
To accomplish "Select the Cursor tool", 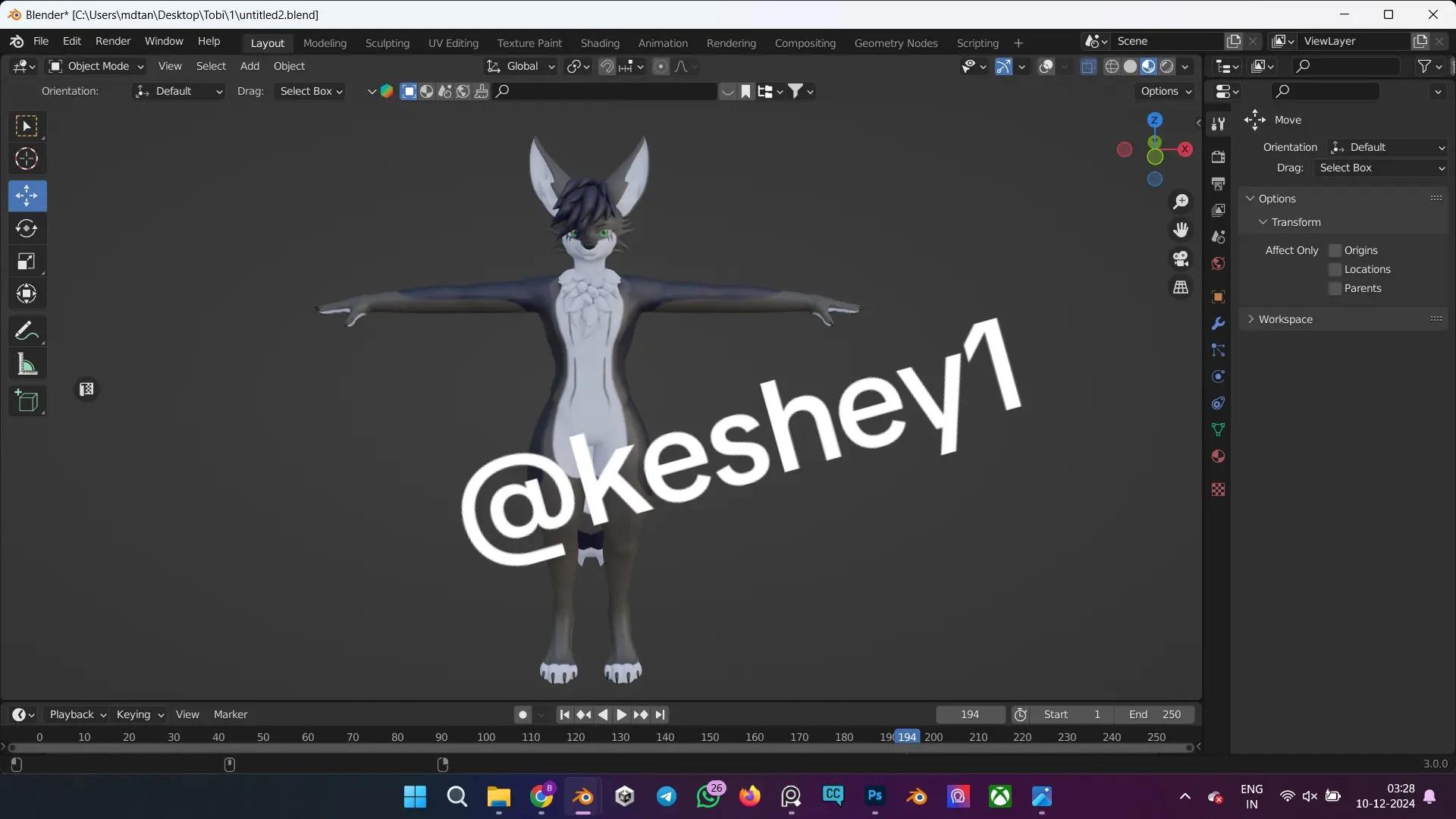I will pyautogui.click(x=27, y=159).
